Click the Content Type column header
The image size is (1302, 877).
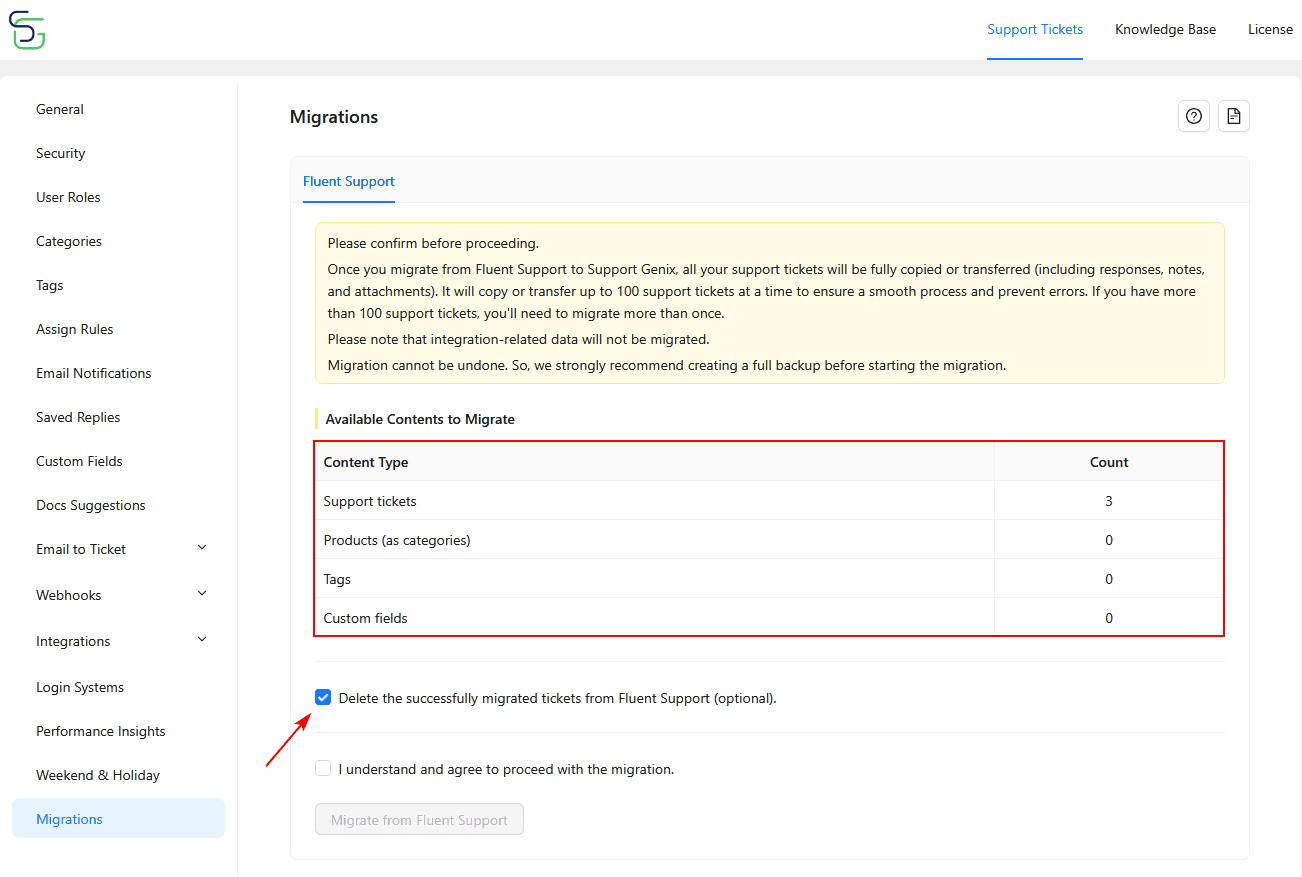tap(366, 462)
